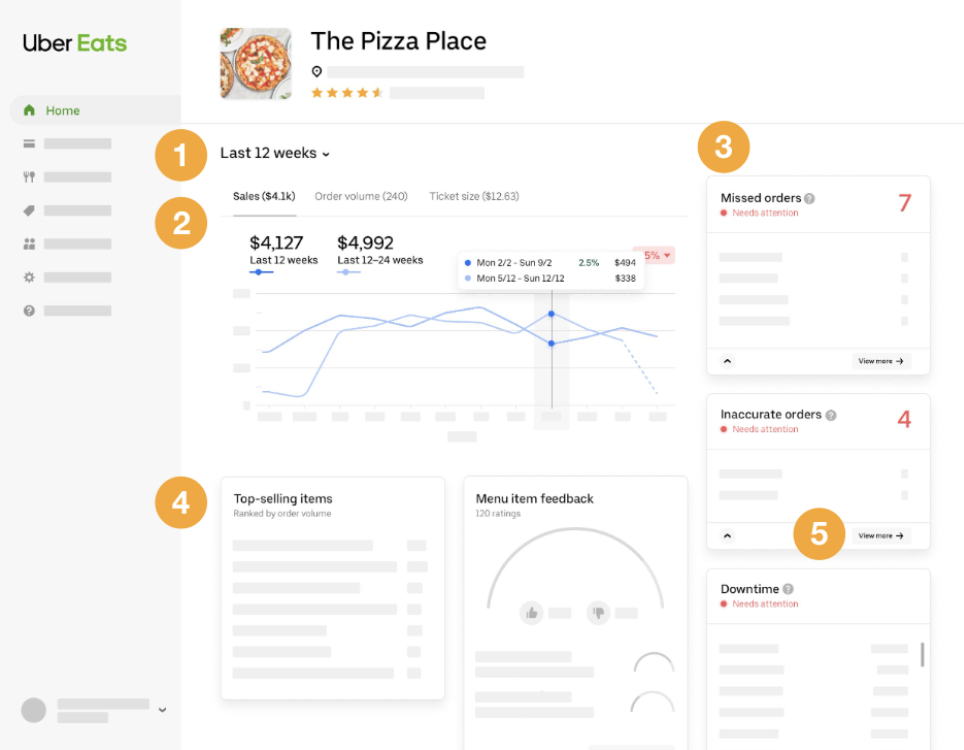964x750 pixels.
Task: Expand the account chevron at bottom left
Action: [162, 709]
